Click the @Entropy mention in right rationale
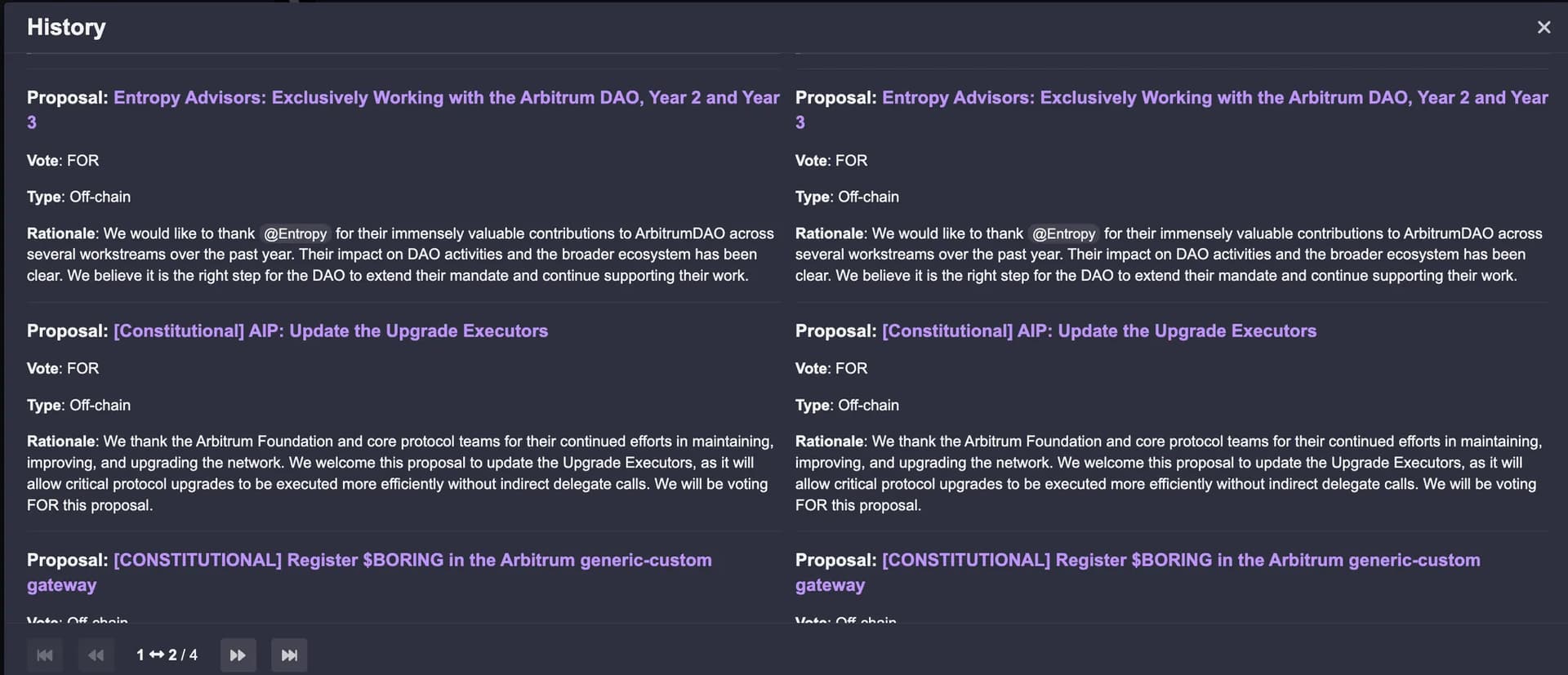The image size is (1568, 675). (1063, 234)
